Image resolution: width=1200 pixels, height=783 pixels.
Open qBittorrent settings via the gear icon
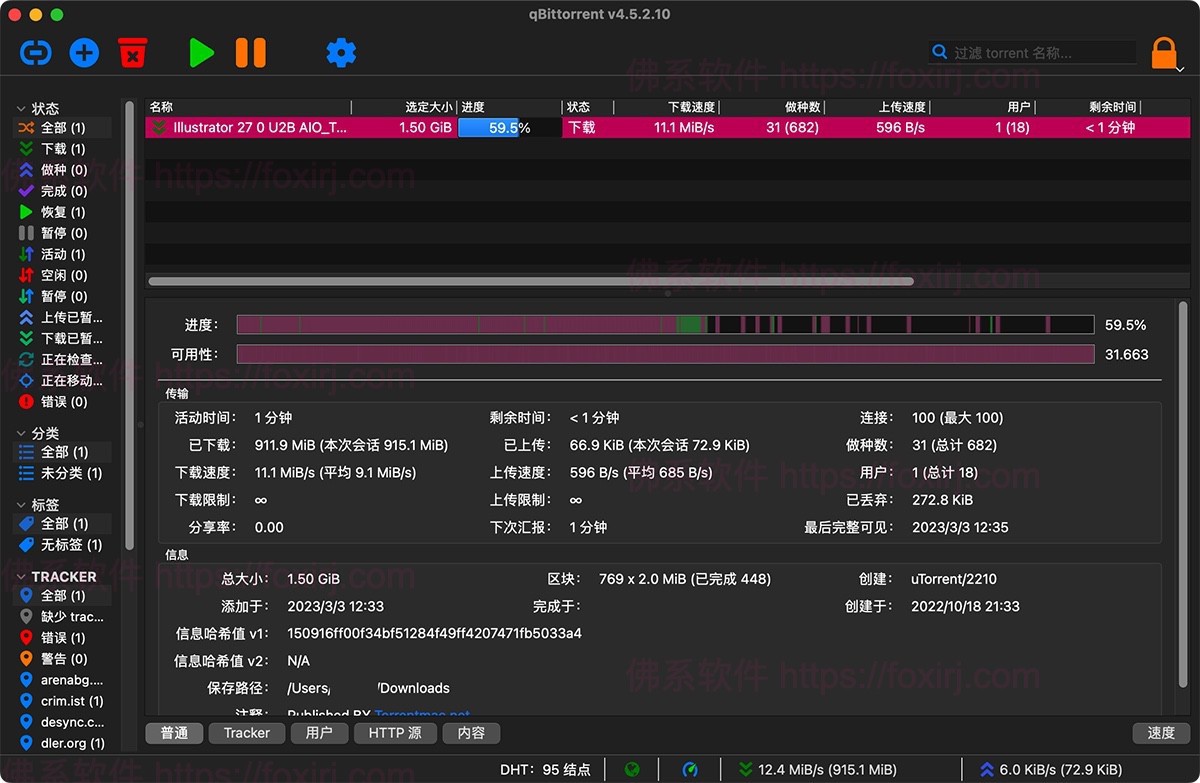click(340, 53)
